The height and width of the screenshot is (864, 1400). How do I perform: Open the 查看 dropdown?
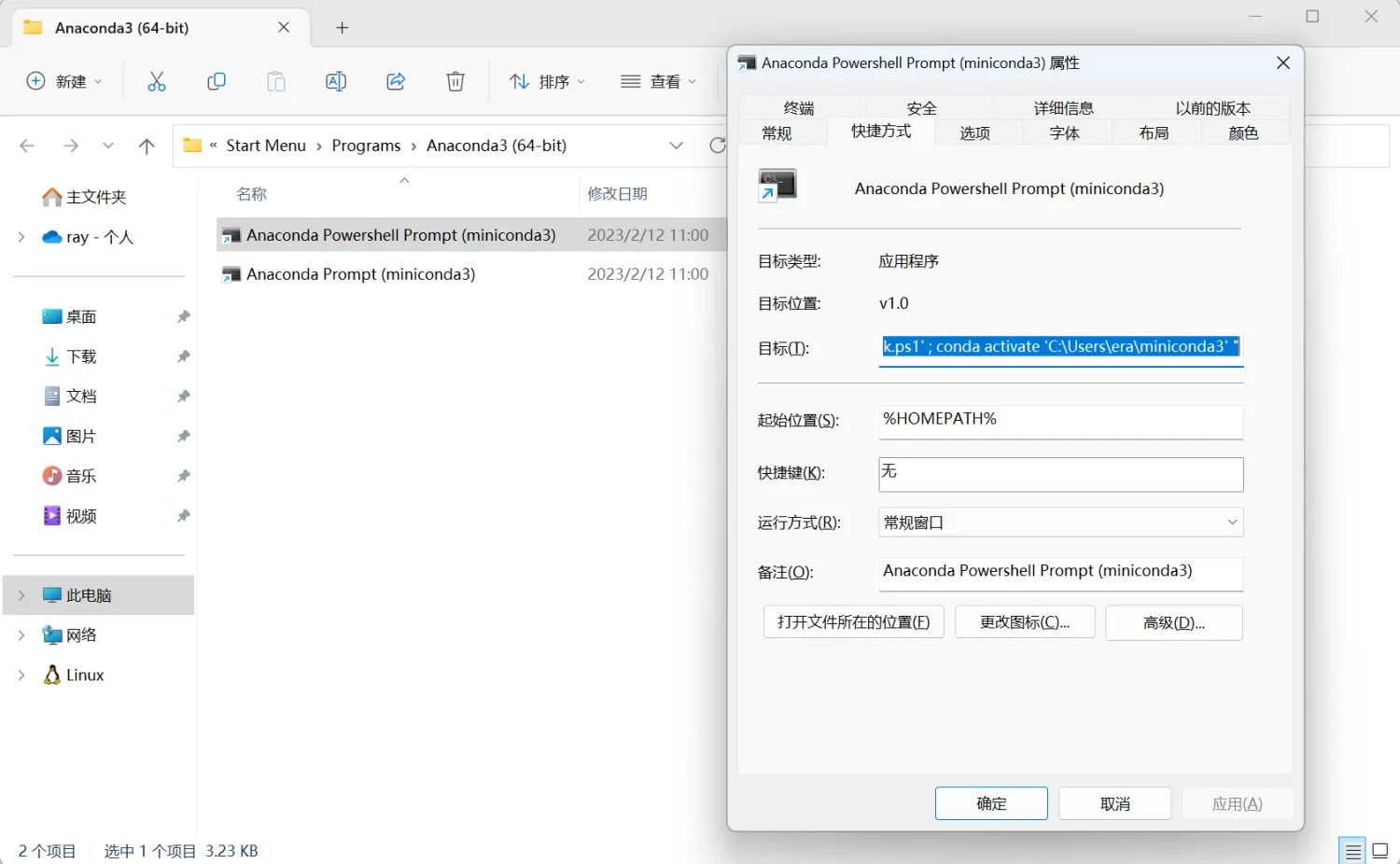659,81
